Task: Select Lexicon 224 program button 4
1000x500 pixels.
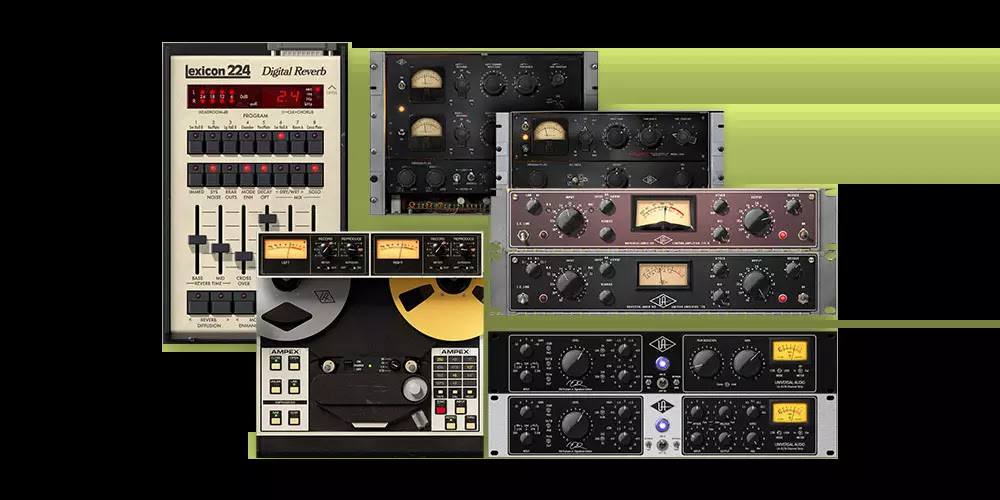Action: pyautogui.click(x=247, y=142)
